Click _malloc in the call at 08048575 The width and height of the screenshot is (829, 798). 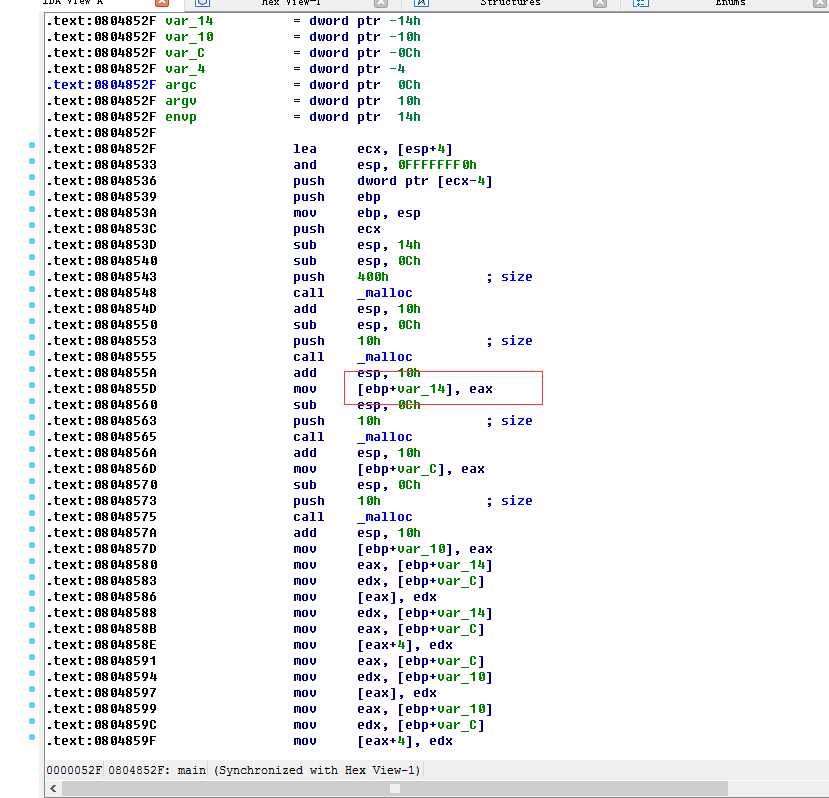[385, 517]
